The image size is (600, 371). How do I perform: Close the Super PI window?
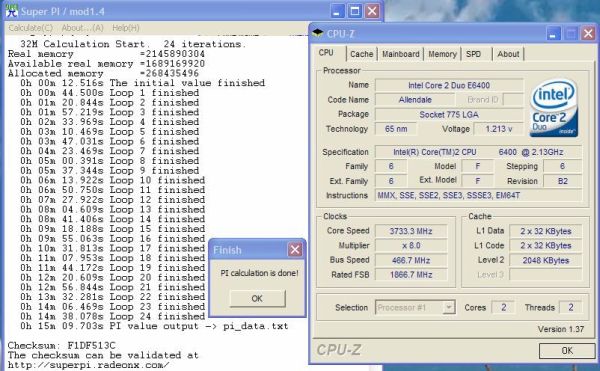[x=372, y=11]
